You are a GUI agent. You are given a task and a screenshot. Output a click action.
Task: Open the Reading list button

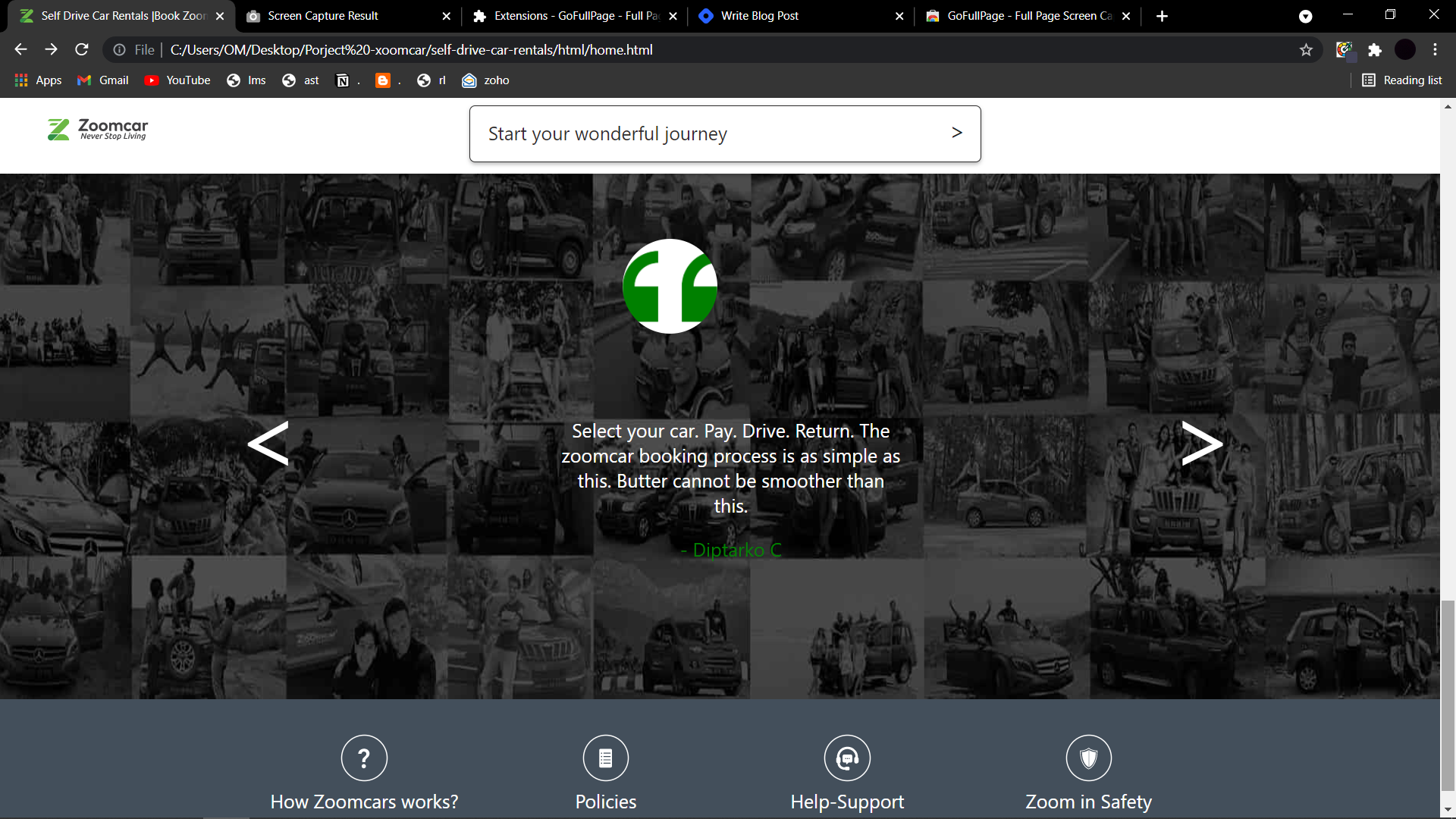tap(1402, 80)
